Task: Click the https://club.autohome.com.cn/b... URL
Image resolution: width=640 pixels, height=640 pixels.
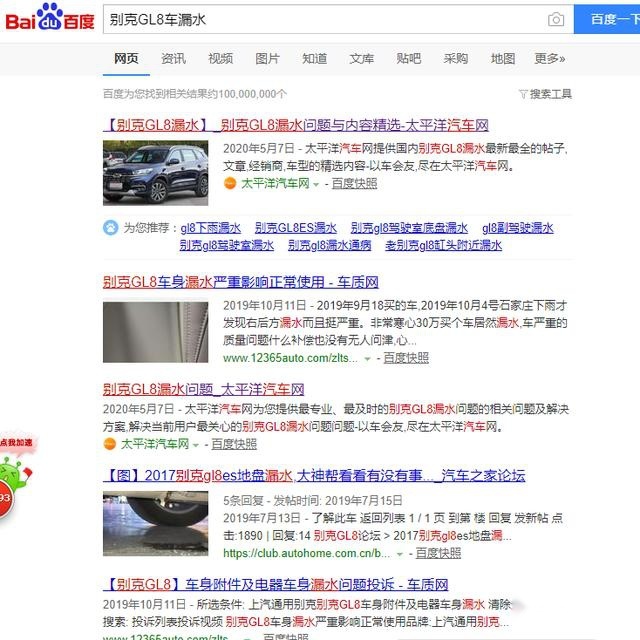Action: [x=307, y=553]
